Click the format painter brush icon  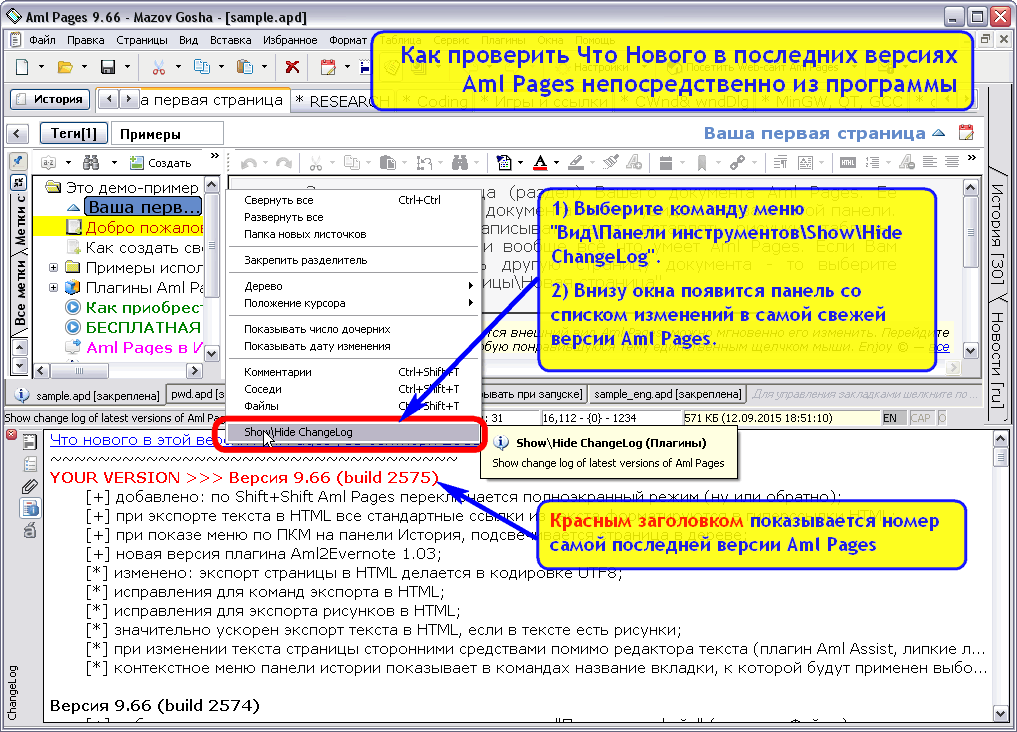point(610,163)
